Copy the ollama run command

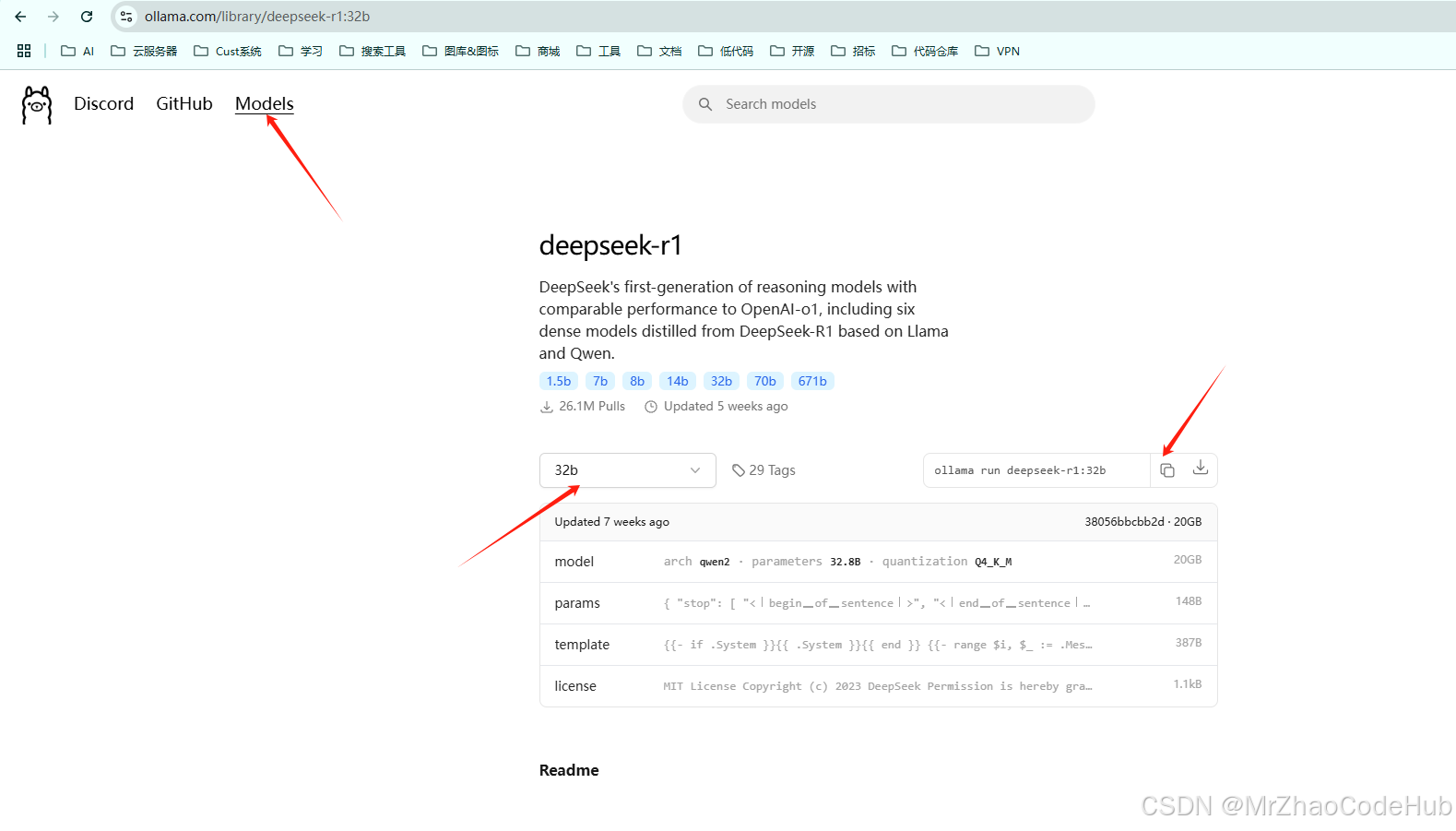[x=1167, y=470]
